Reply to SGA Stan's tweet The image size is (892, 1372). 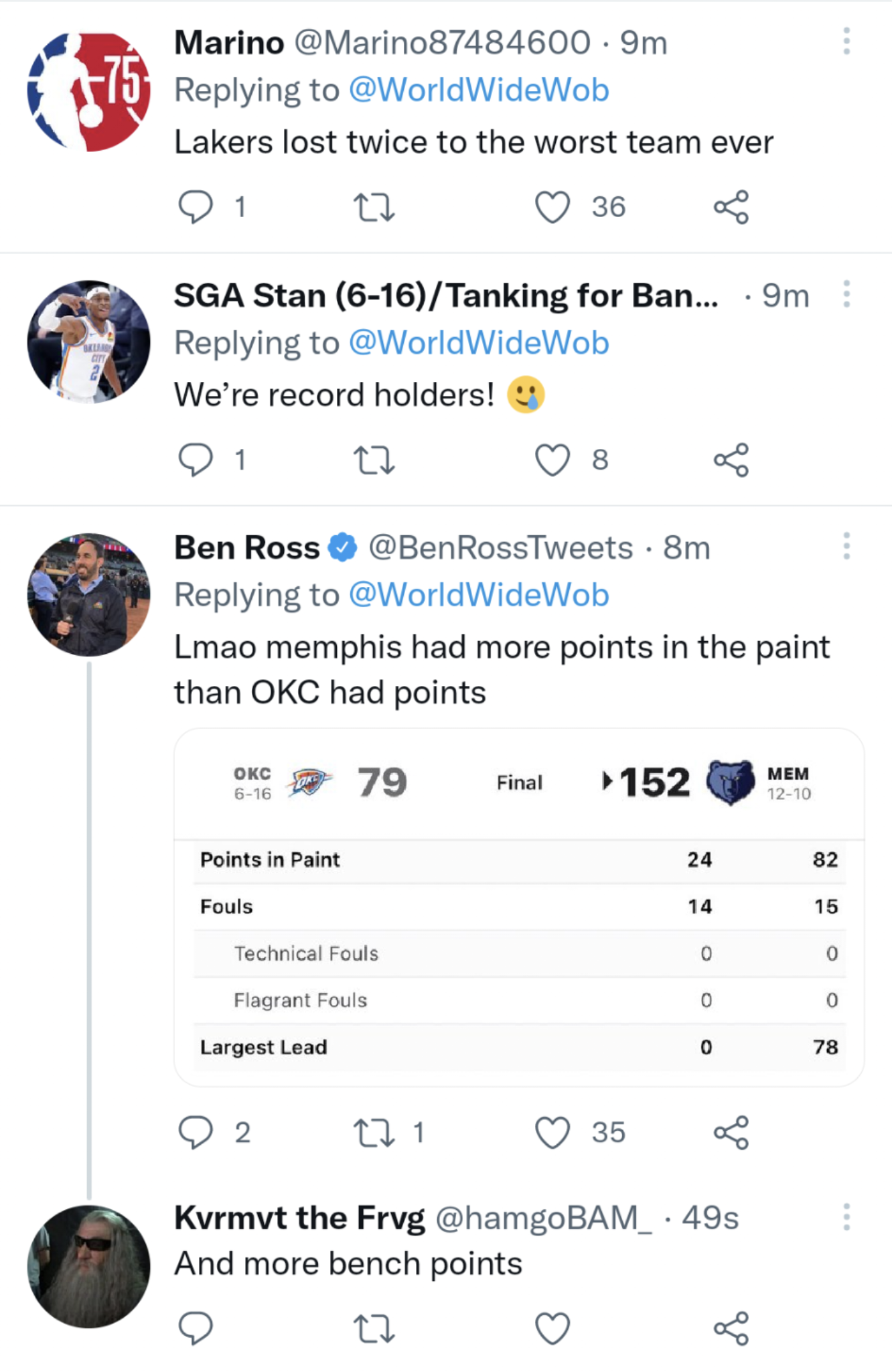click(196, 460)
